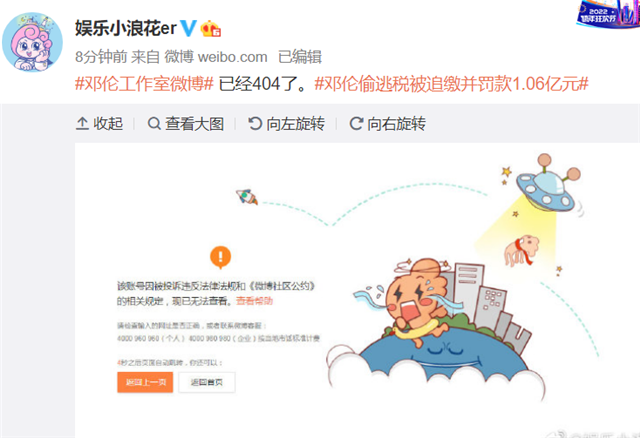Click the orange crown member badge
The image size is (640, 438).
[211, 29]
